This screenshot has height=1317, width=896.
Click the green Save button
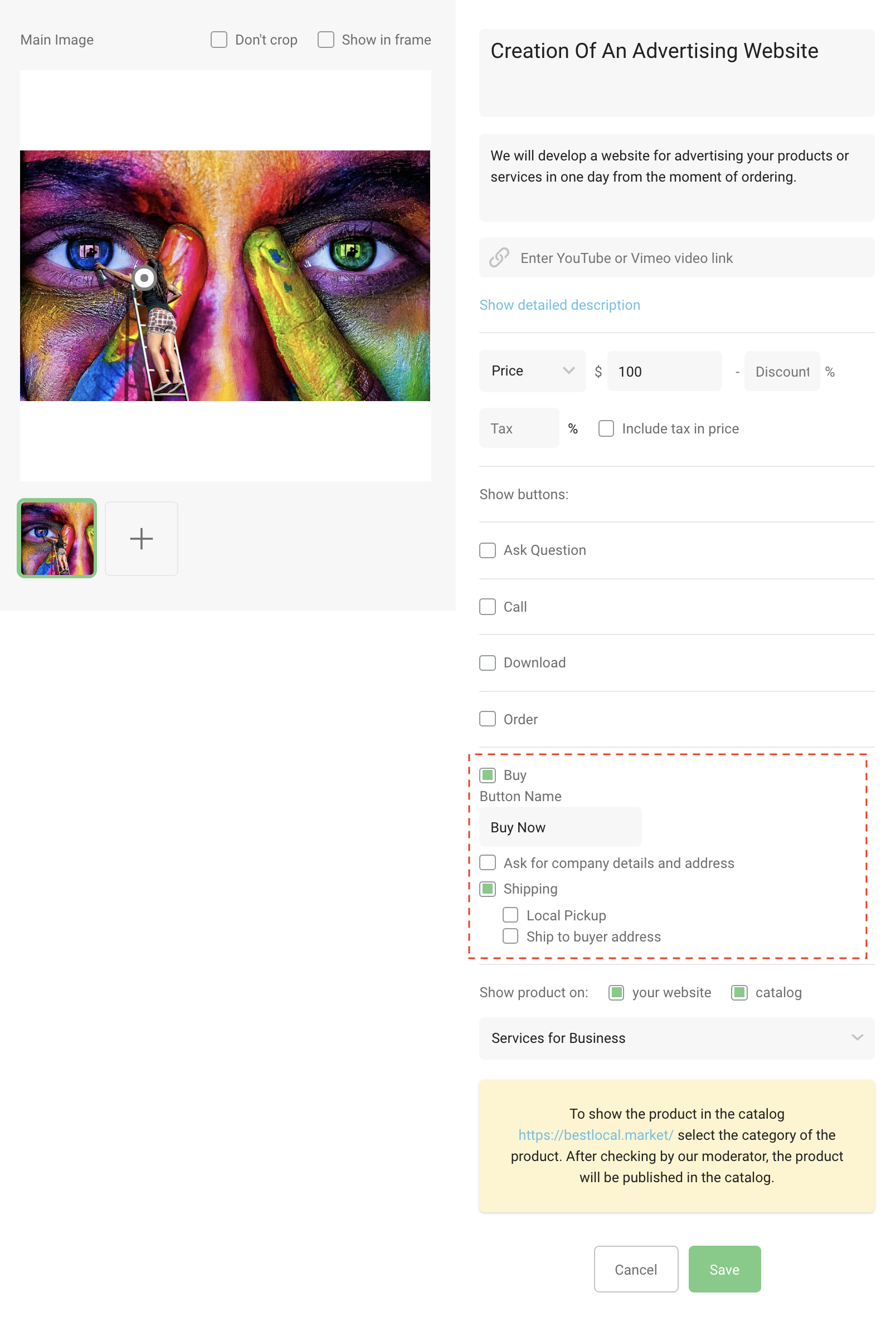click(724, 1270)
